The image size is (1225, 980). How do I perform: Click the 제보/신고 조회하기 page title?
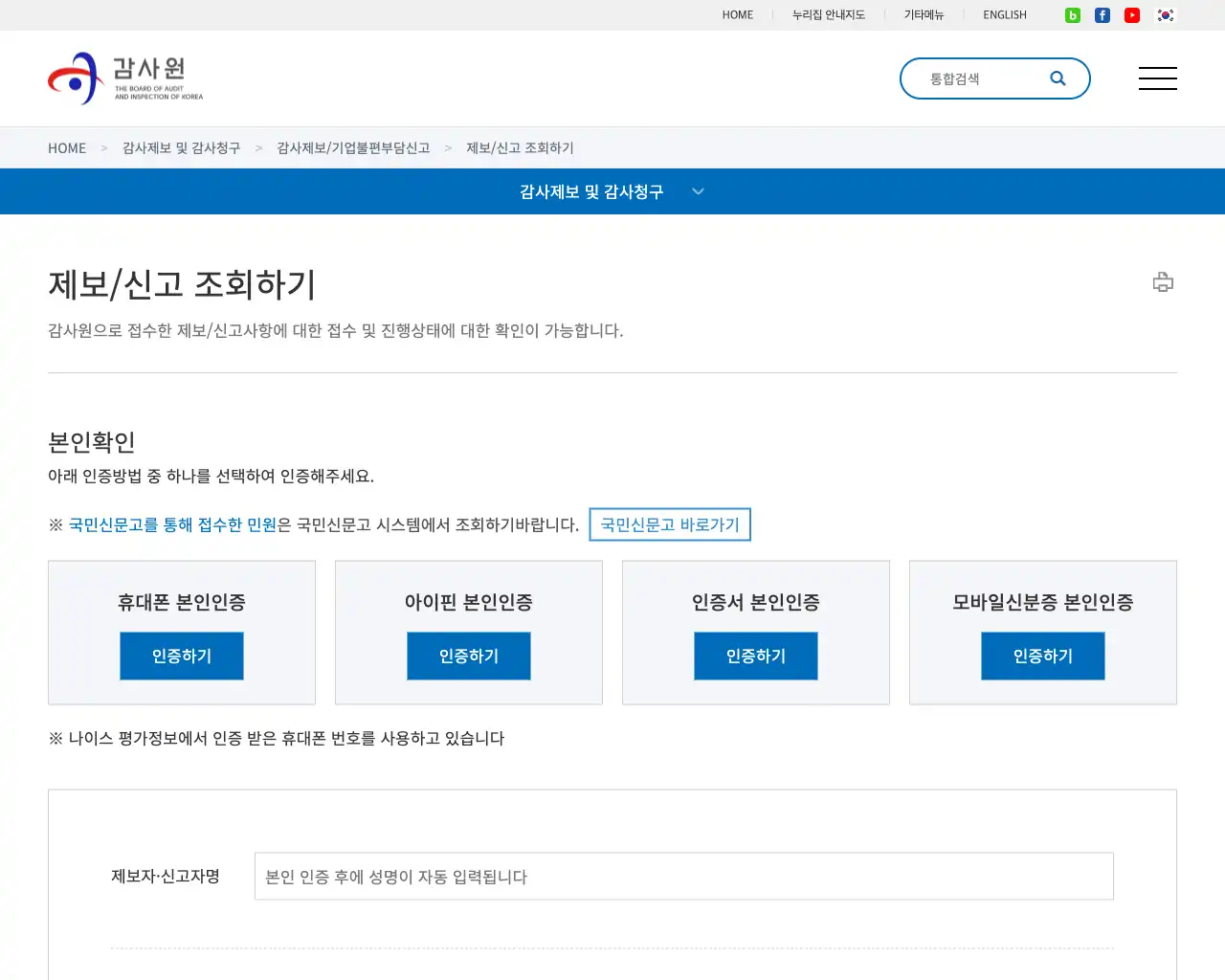pyautogui.click(x=182, y=284)
